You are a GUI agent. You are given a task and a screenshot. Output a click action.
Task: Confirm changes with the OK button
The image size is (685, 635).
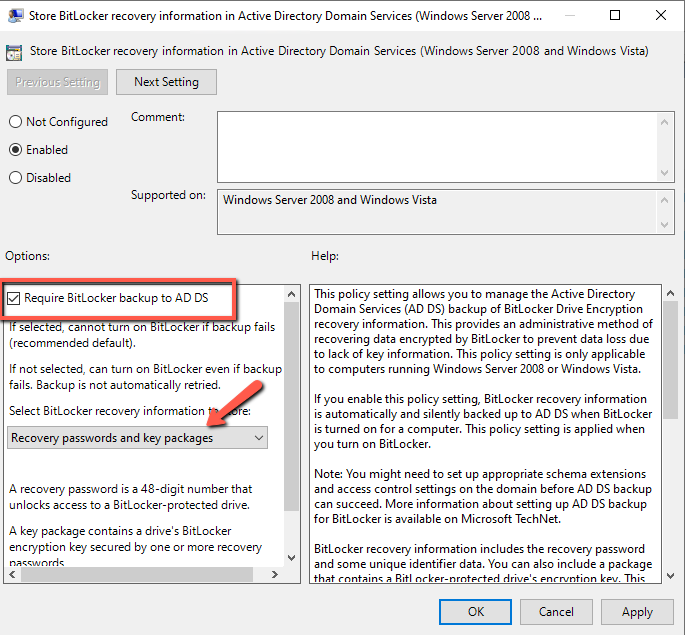click(x=475, y=611)
